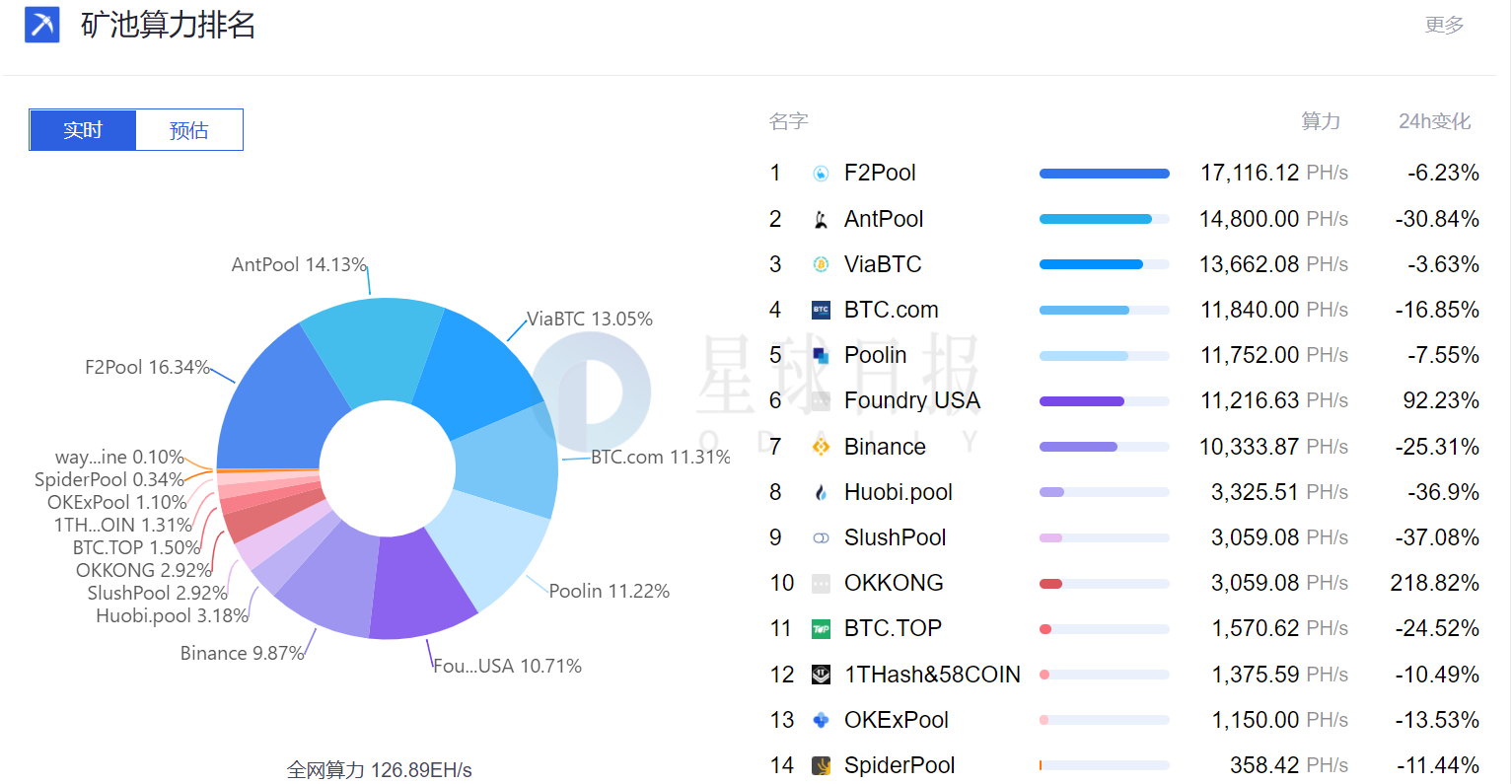1512x784 pixels.
Task: Click the ViaBTC logo icon
Action: coord(821,264)
